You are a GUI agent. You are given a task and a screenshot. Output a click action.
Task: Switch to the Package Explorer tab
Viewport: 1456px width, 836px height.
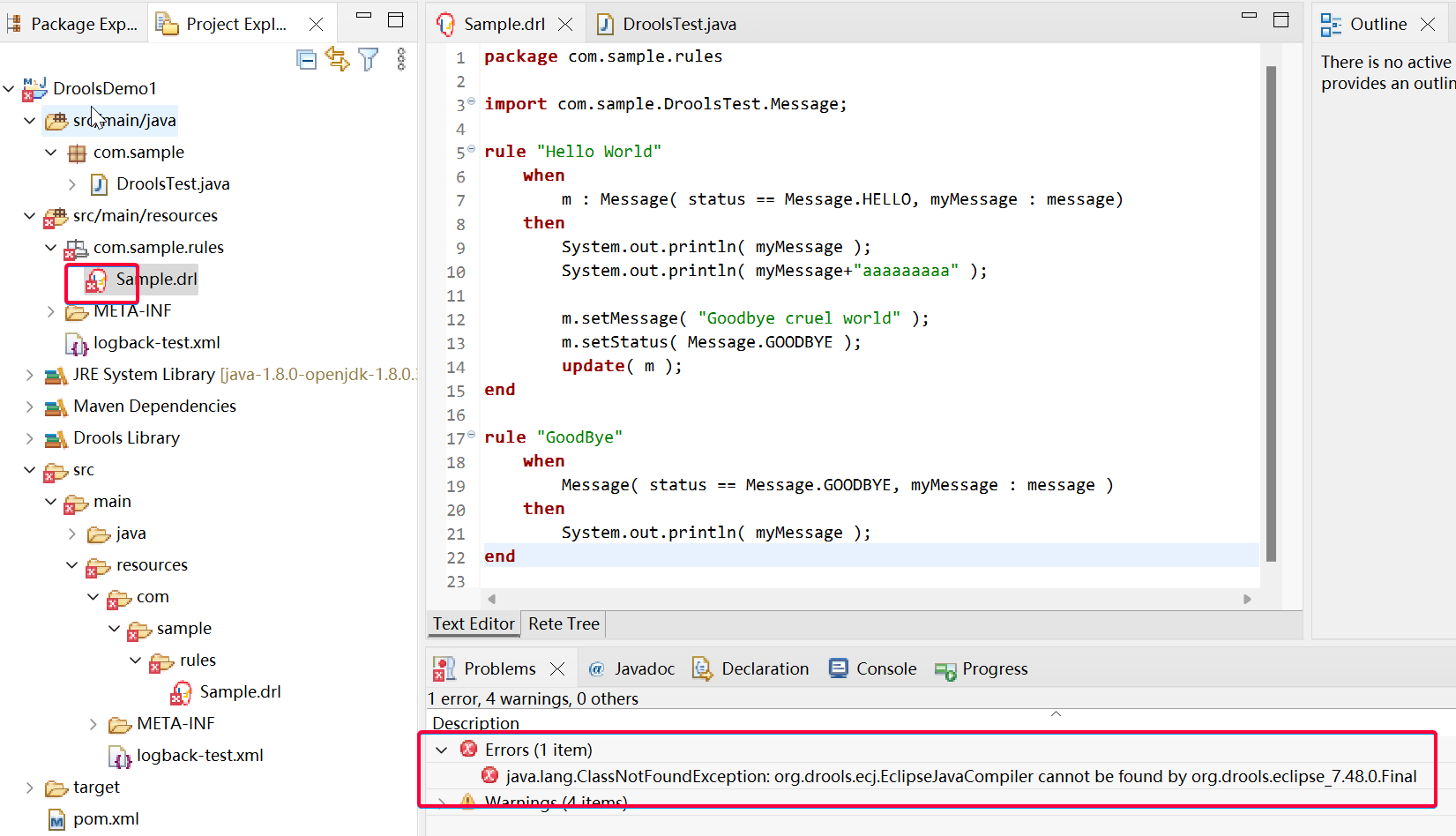pyautogui.click(x=73, y=24)
